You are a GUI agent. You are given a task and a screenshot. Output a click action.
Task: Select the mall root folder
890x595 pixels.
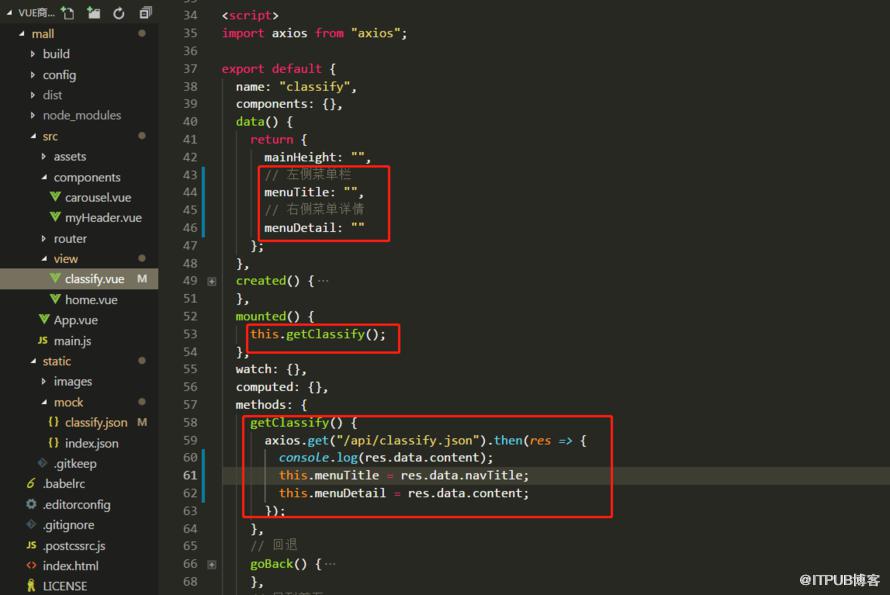79,33
